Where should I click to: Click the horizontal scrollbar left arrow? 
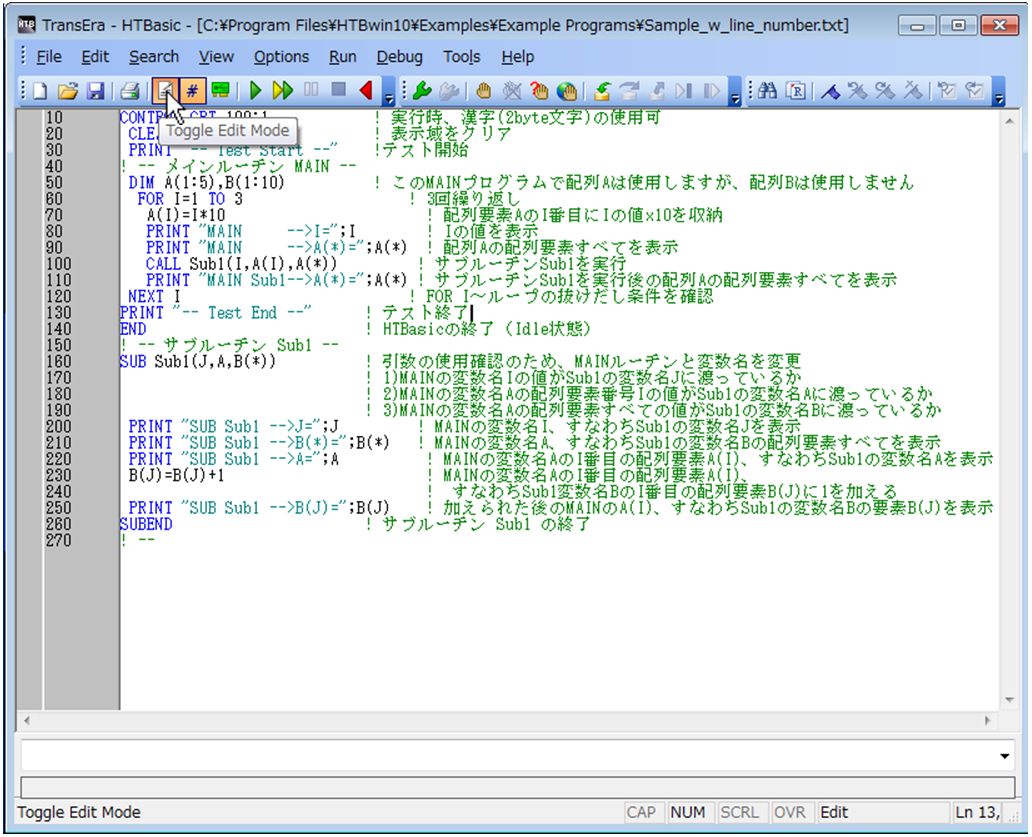click(26, 721)
